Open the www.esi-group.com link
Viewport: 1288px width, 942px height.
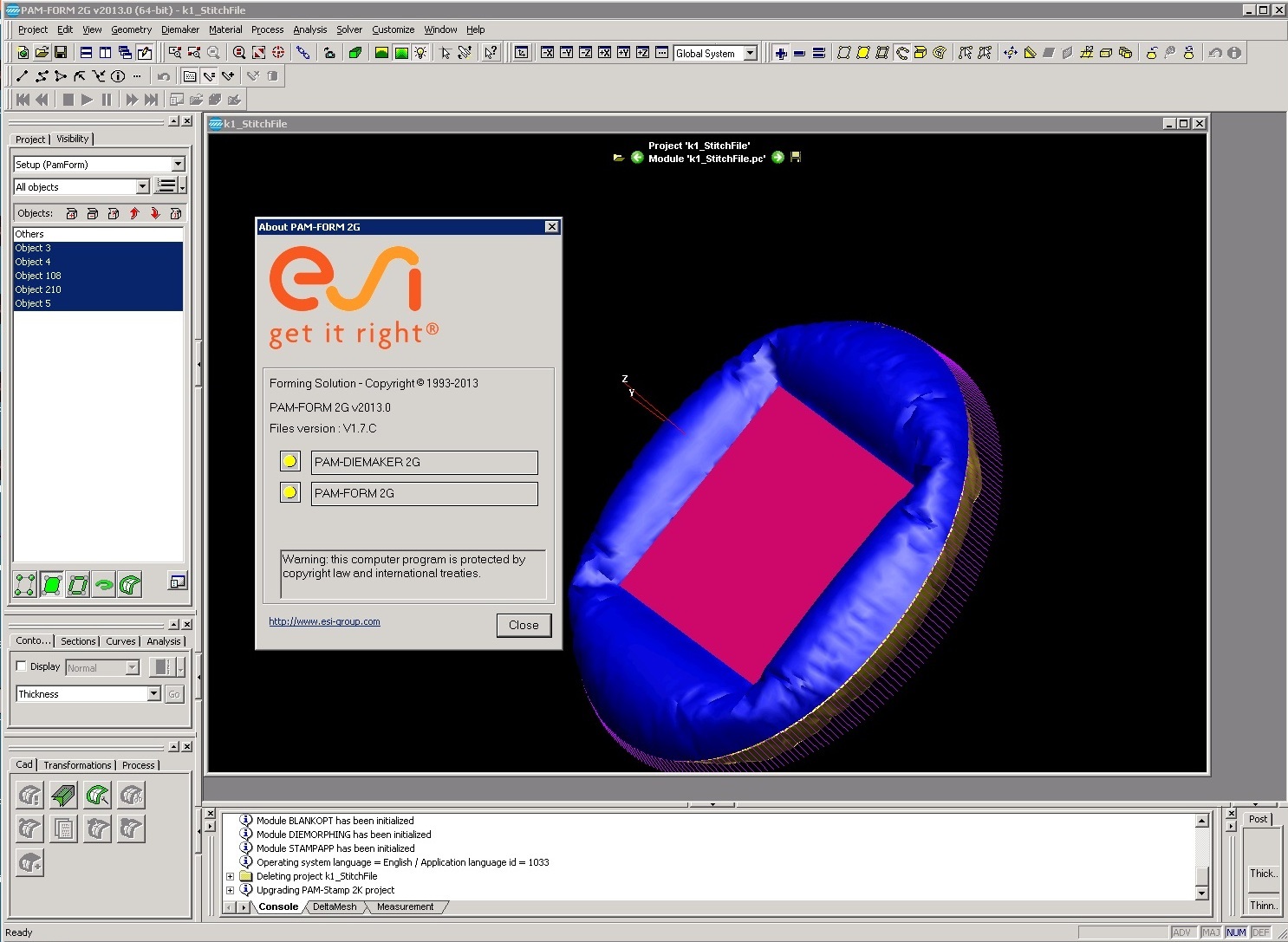coord(324,621)
